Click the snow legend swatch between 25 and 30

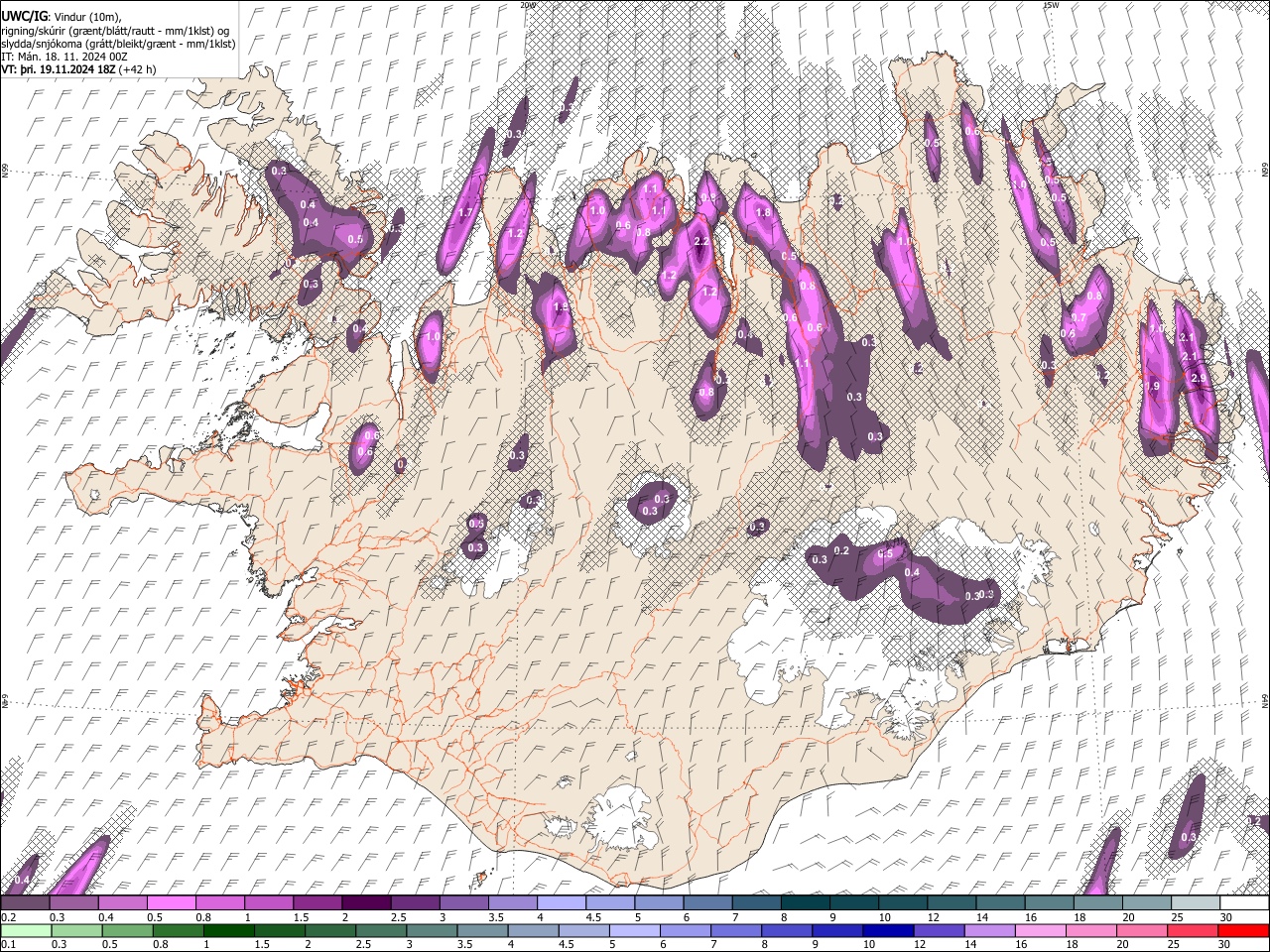[x=1195, y=902]
